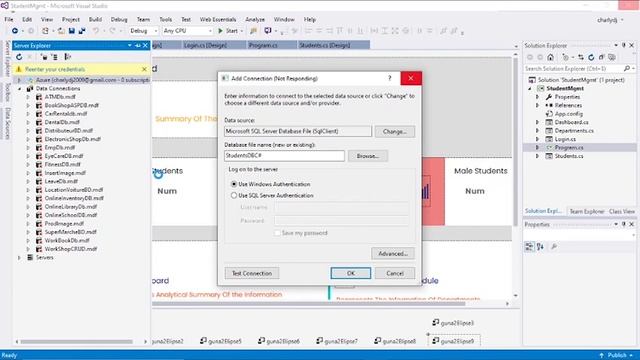The height and width of the screenshot is (360, 640).
Task: Click the designer horizontal scrollbar
Action: 308,304
